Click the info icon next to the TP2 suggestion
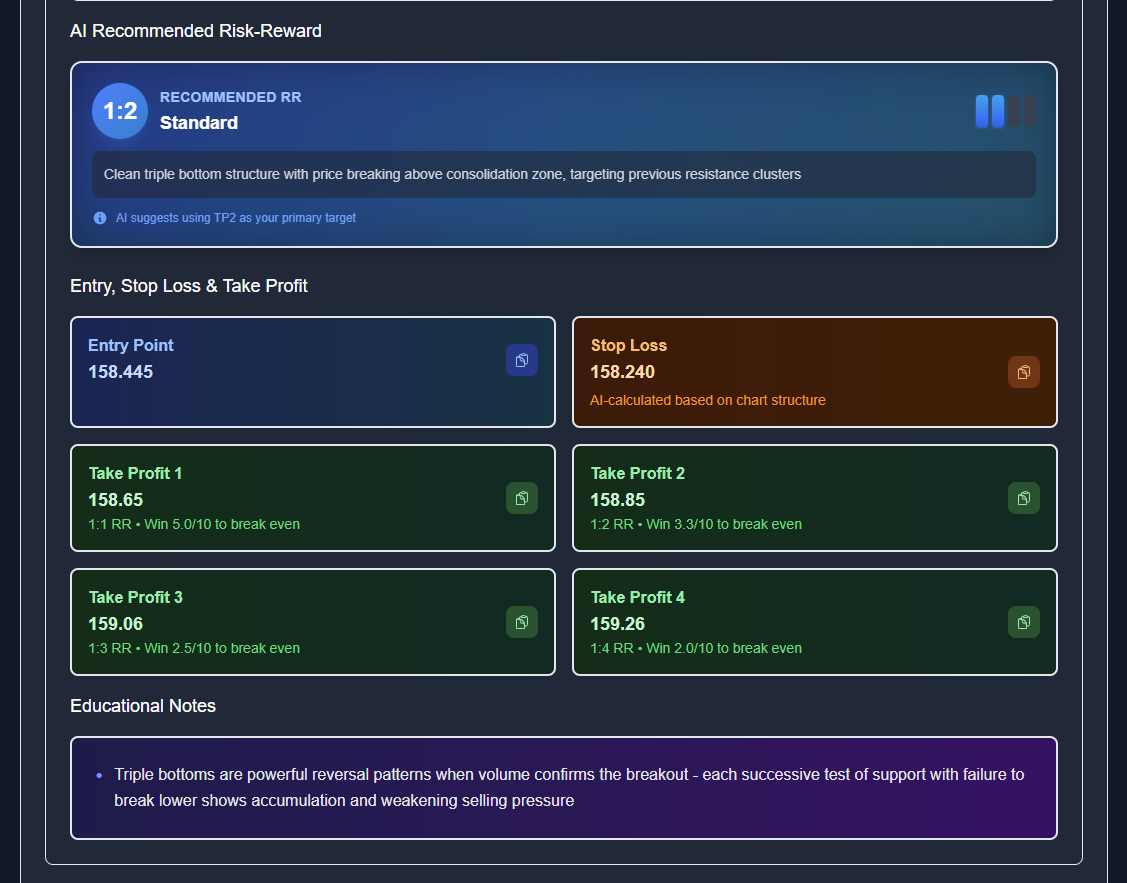Image resolution: width=1127 pixels, height=883 pixels. pos(99,218)
